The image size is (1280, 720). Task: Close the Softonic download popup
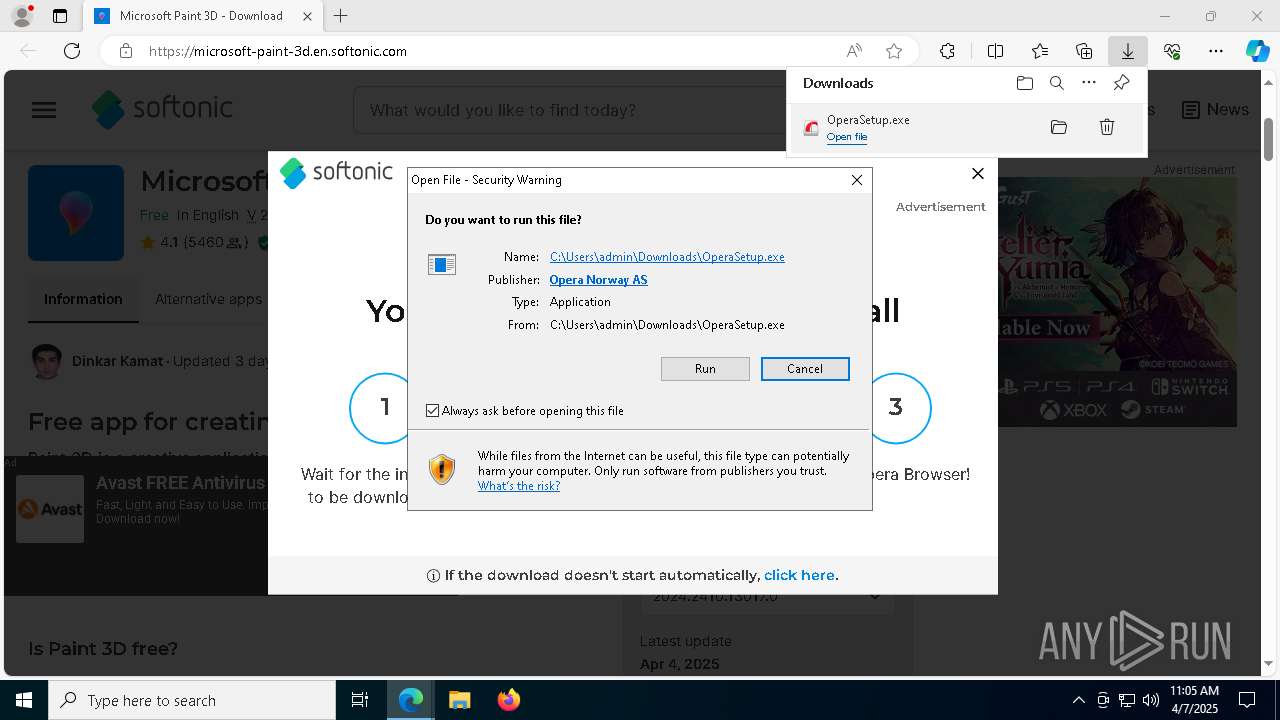978,173
